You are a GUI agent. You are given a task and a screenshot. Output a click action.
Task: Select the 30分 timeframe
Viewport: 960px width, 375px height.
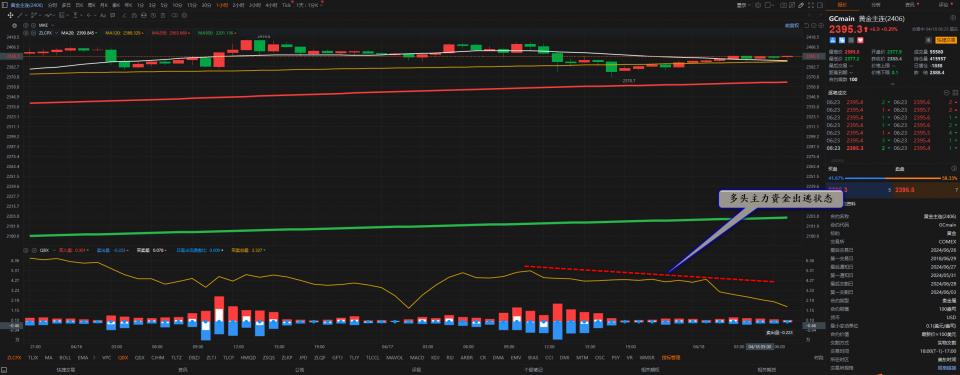pyautogui.click(x=207, y=5)
